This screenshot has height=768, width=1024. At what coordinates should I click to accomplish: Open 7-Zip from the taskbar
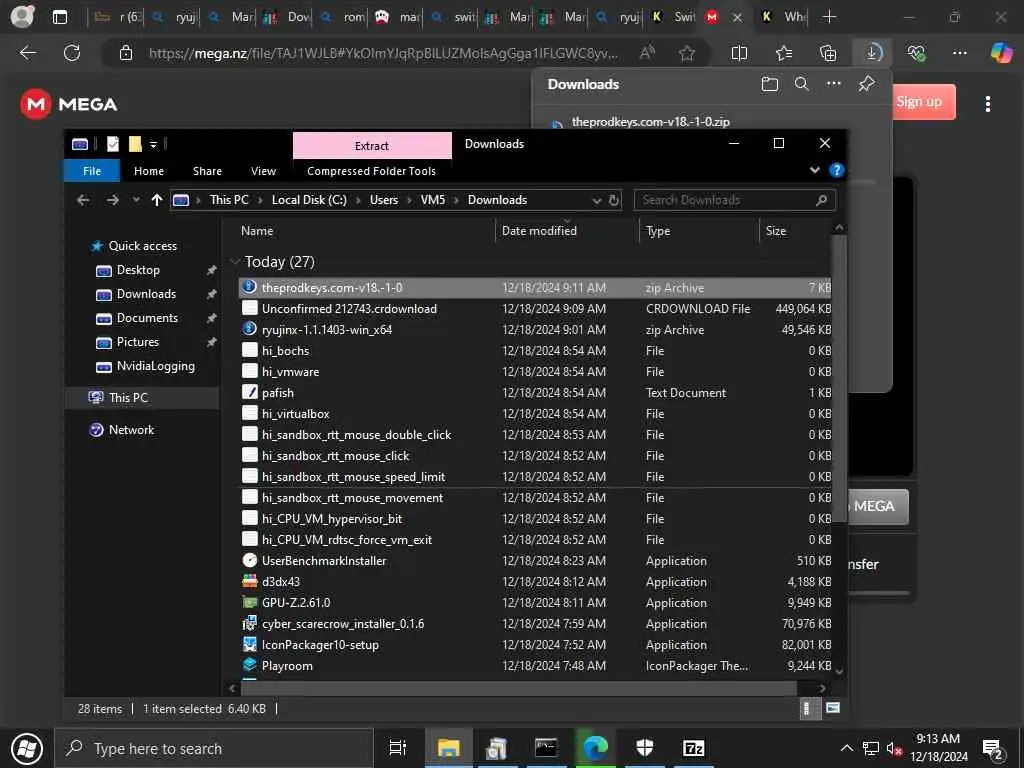click(x=693, y=748)
